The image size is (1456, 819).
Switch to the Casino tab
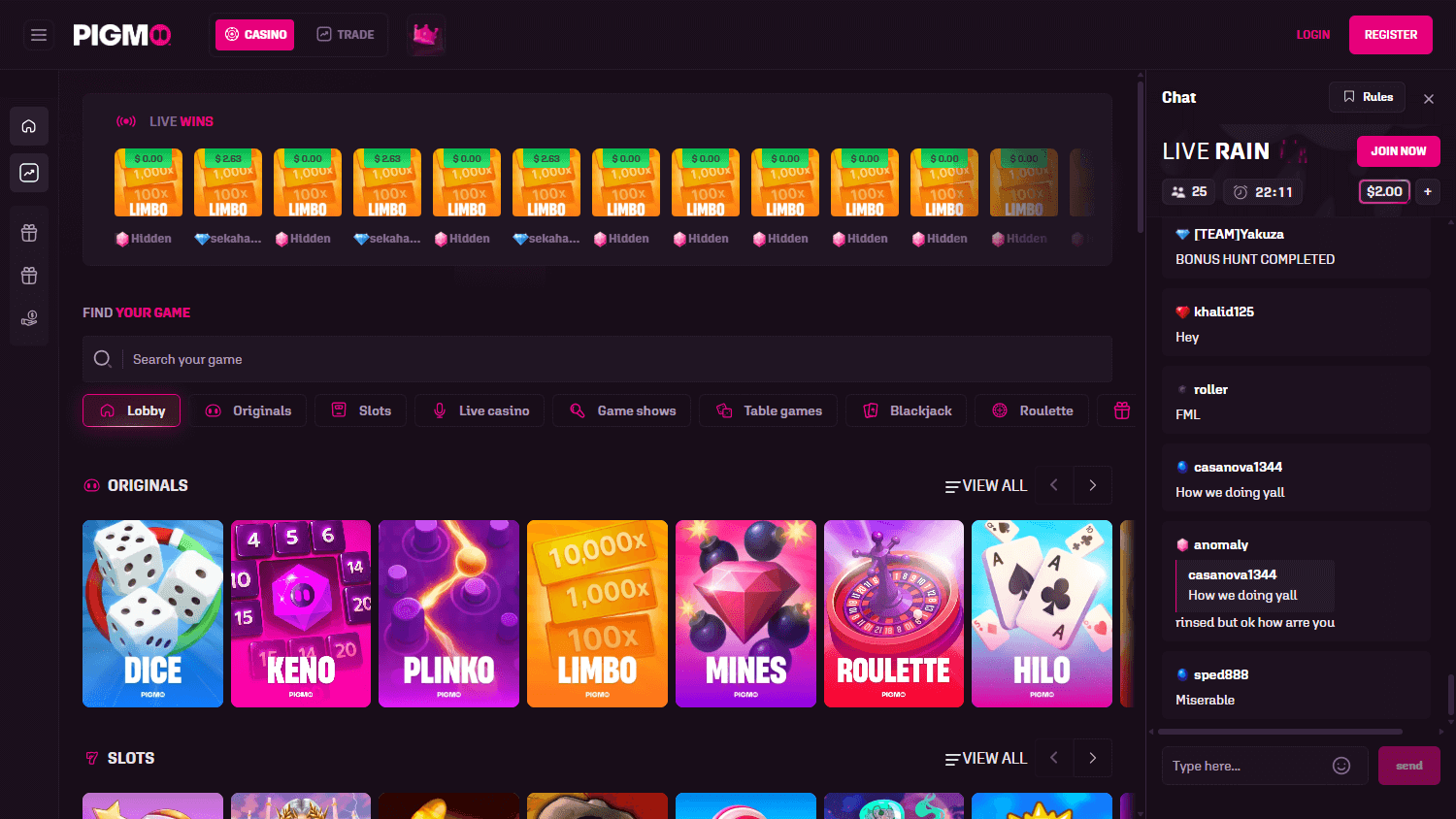click(254, 34)
